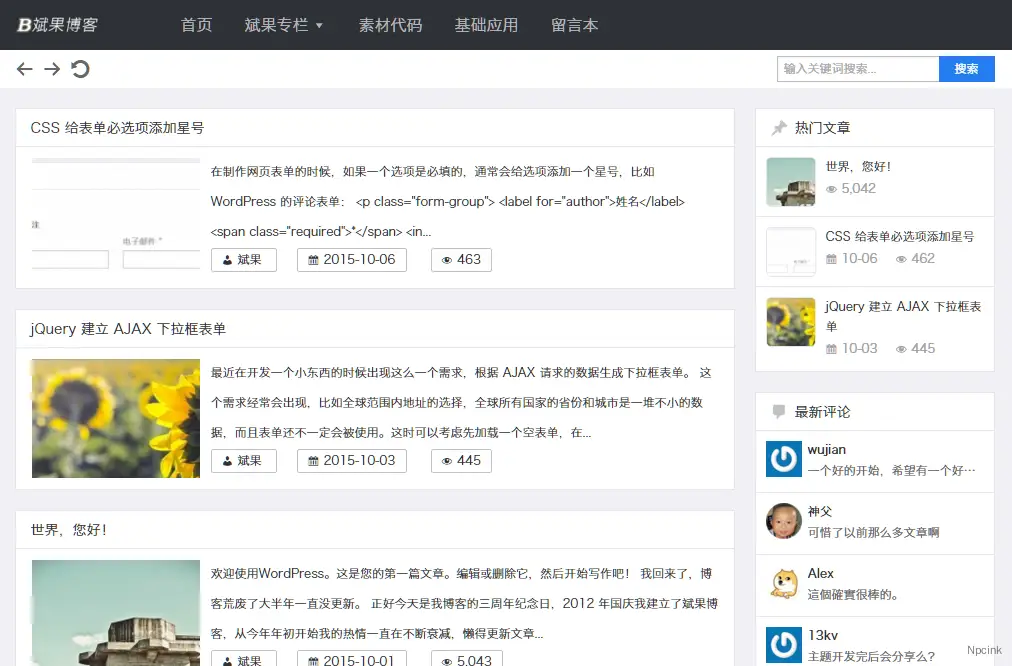Click the comment icon beside 最新评论

point(779,411)
